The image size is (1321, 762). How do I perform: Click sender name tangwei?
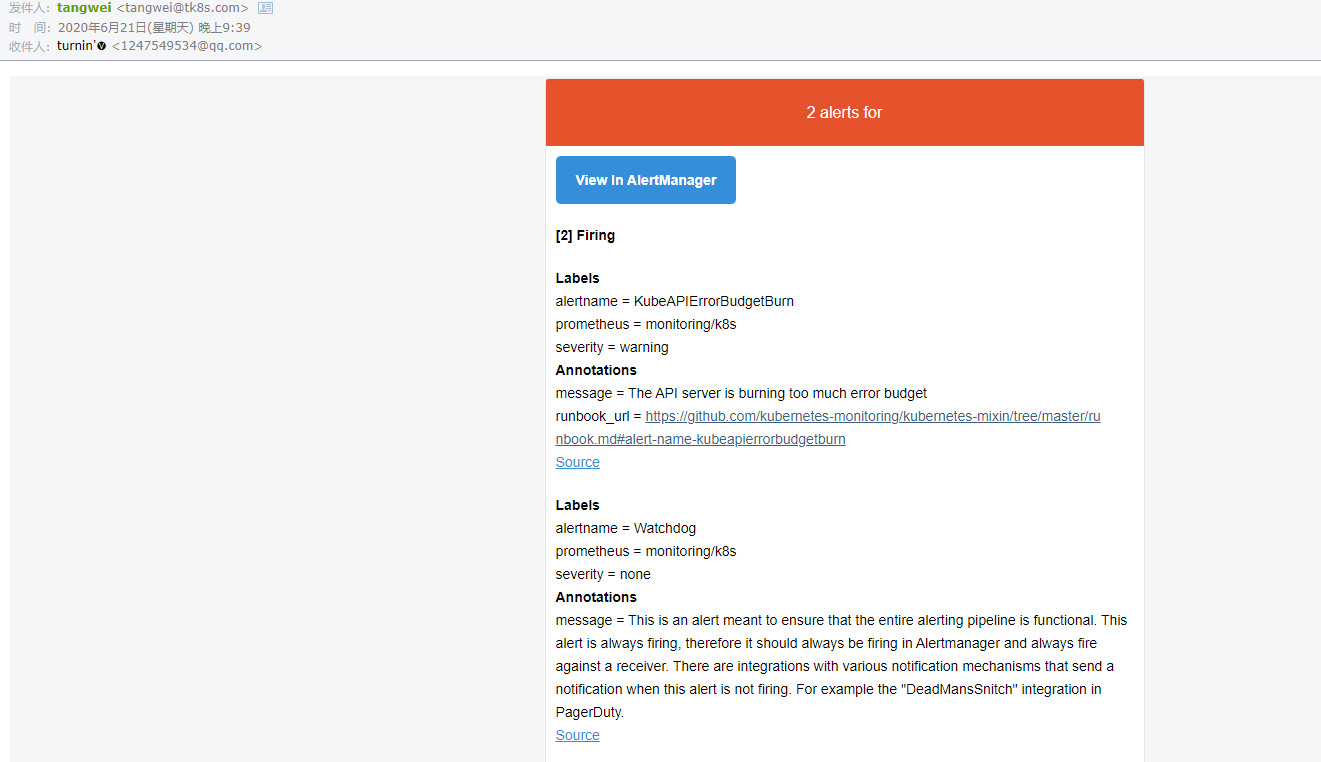(84, 8)
